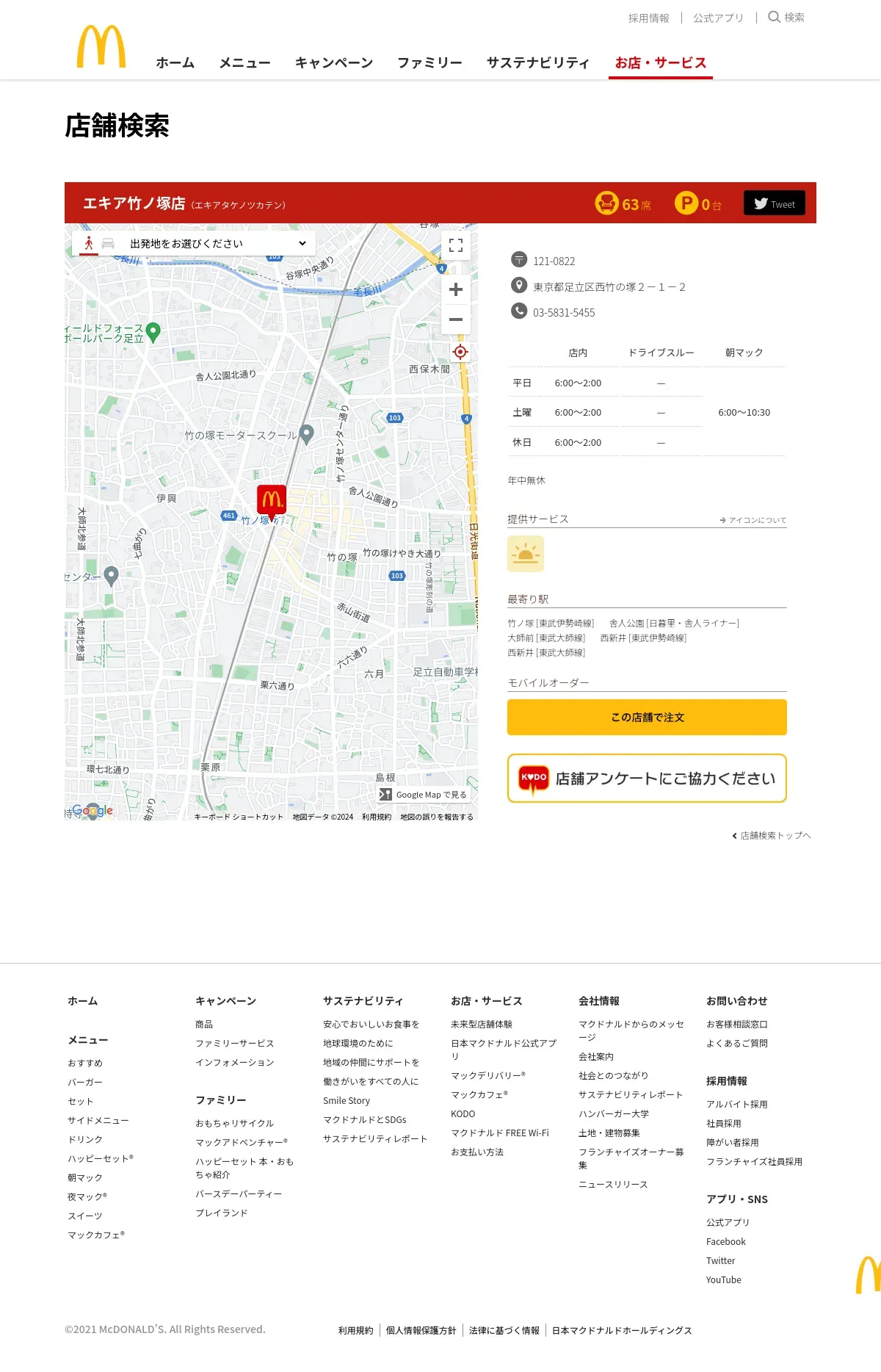Image resolution: width=881 pixels, height=1372 pixels.
Task: Click the phone icon
Action: pos(519,311)
